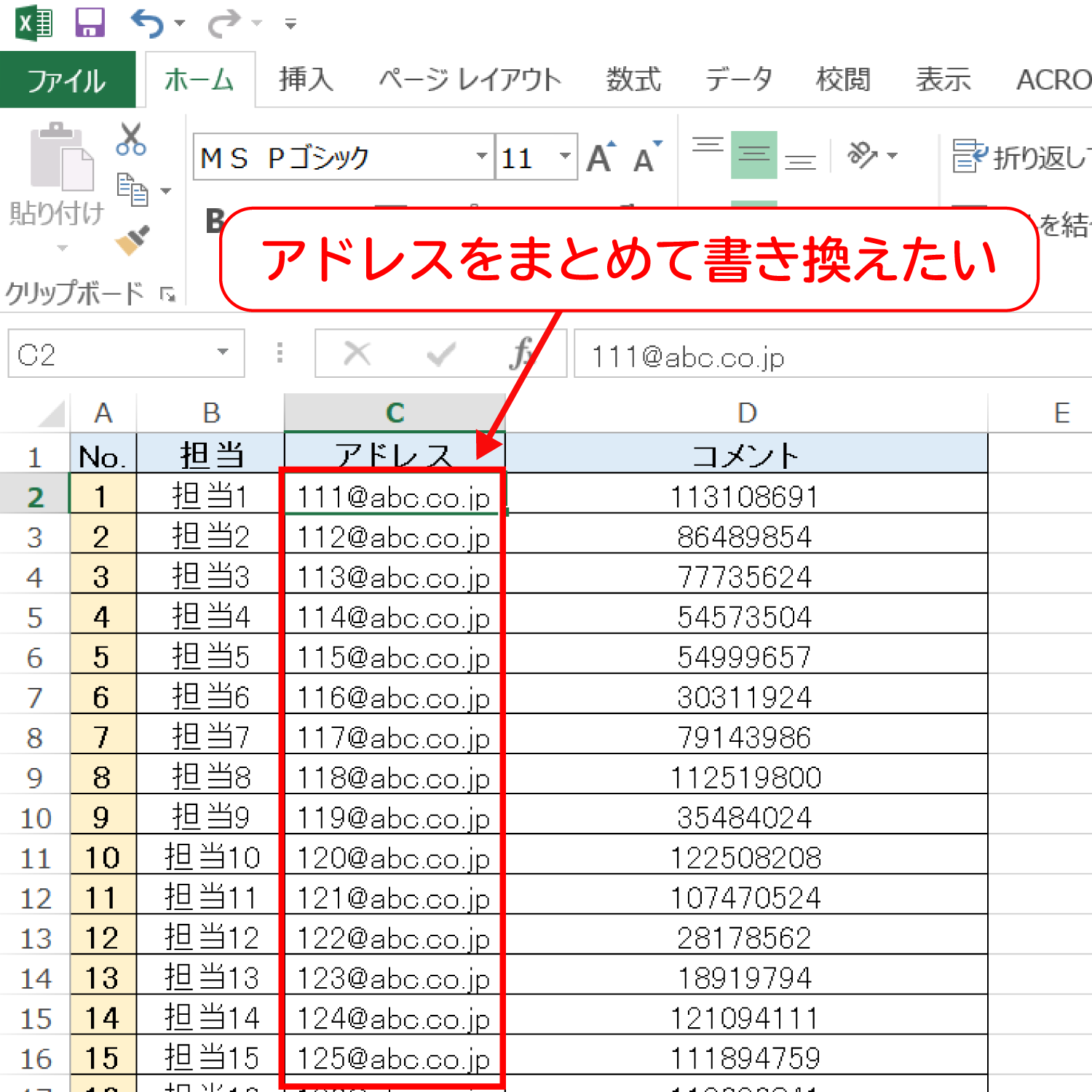Open the font size 11 dropdown
This screenshot has width=1092, height=1092.
(564, 157)
